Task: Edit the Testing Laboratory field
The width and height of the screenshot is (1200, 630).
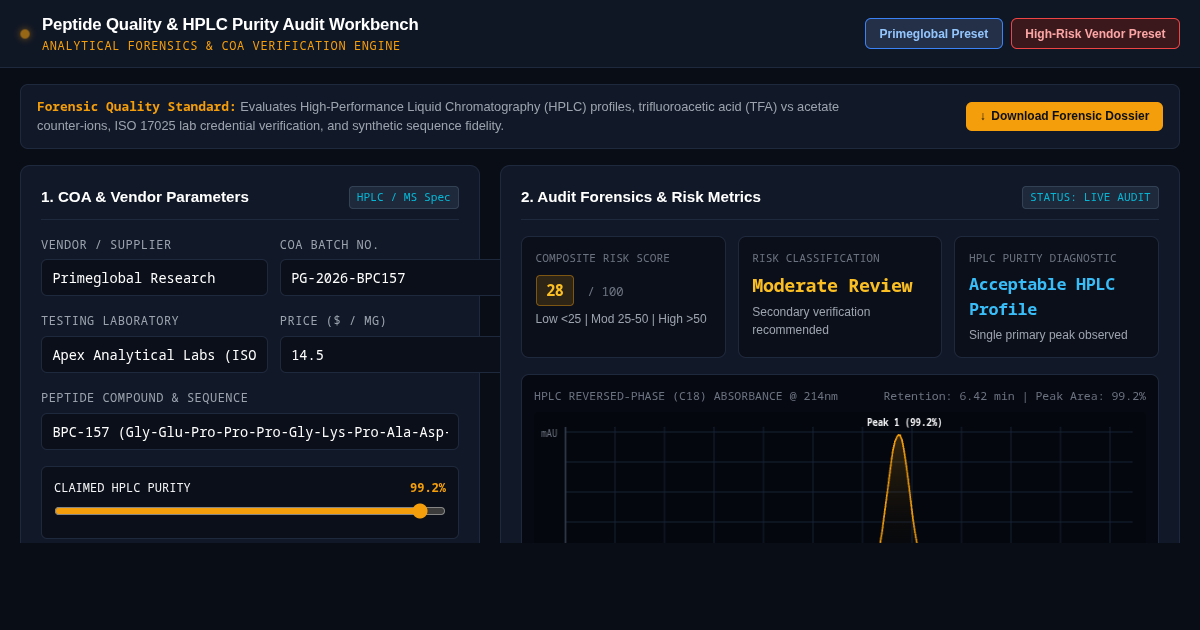Action: pos(154,355)
